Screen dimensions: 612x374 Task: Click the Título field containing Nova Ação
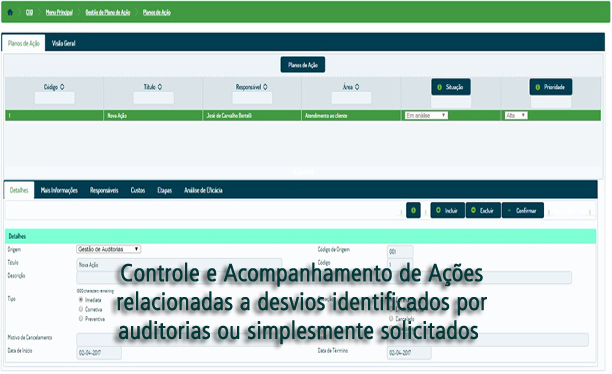pyautogui.click(x=179, y=264)
